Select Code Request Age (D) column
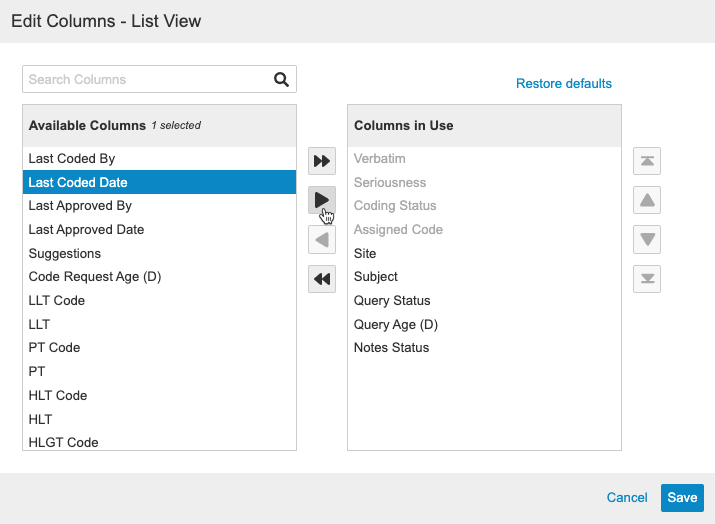715x524 pixels. 95,277
